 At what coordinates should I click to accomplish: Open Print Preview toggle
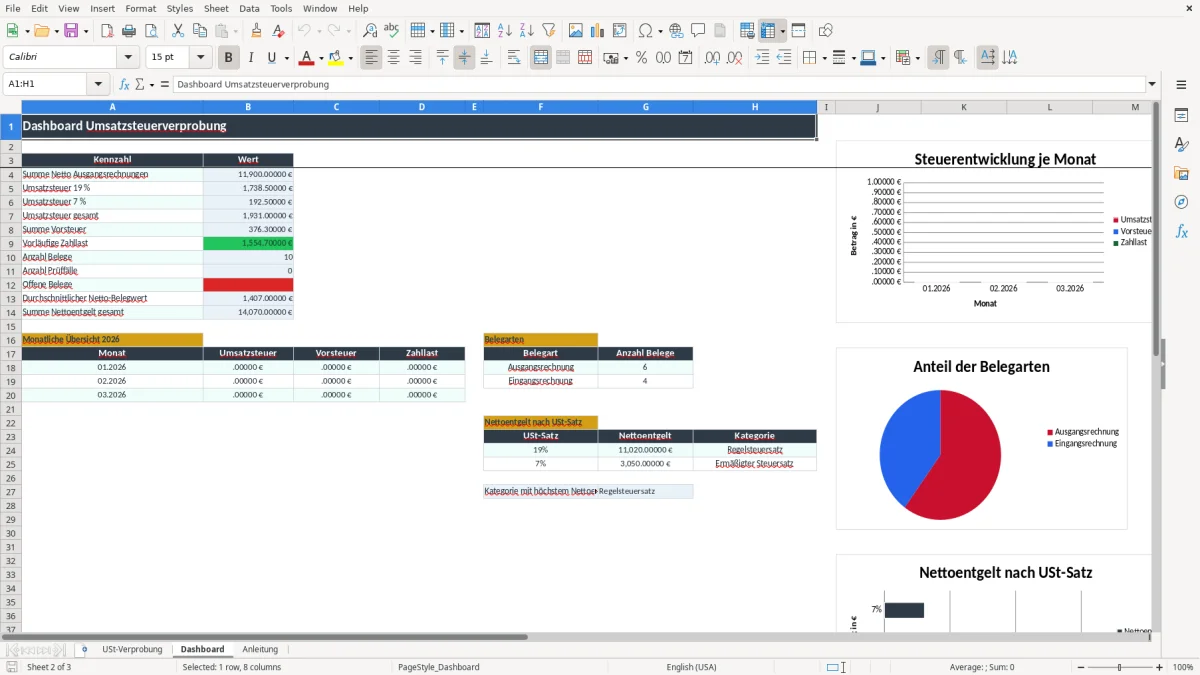coord(151,31)
